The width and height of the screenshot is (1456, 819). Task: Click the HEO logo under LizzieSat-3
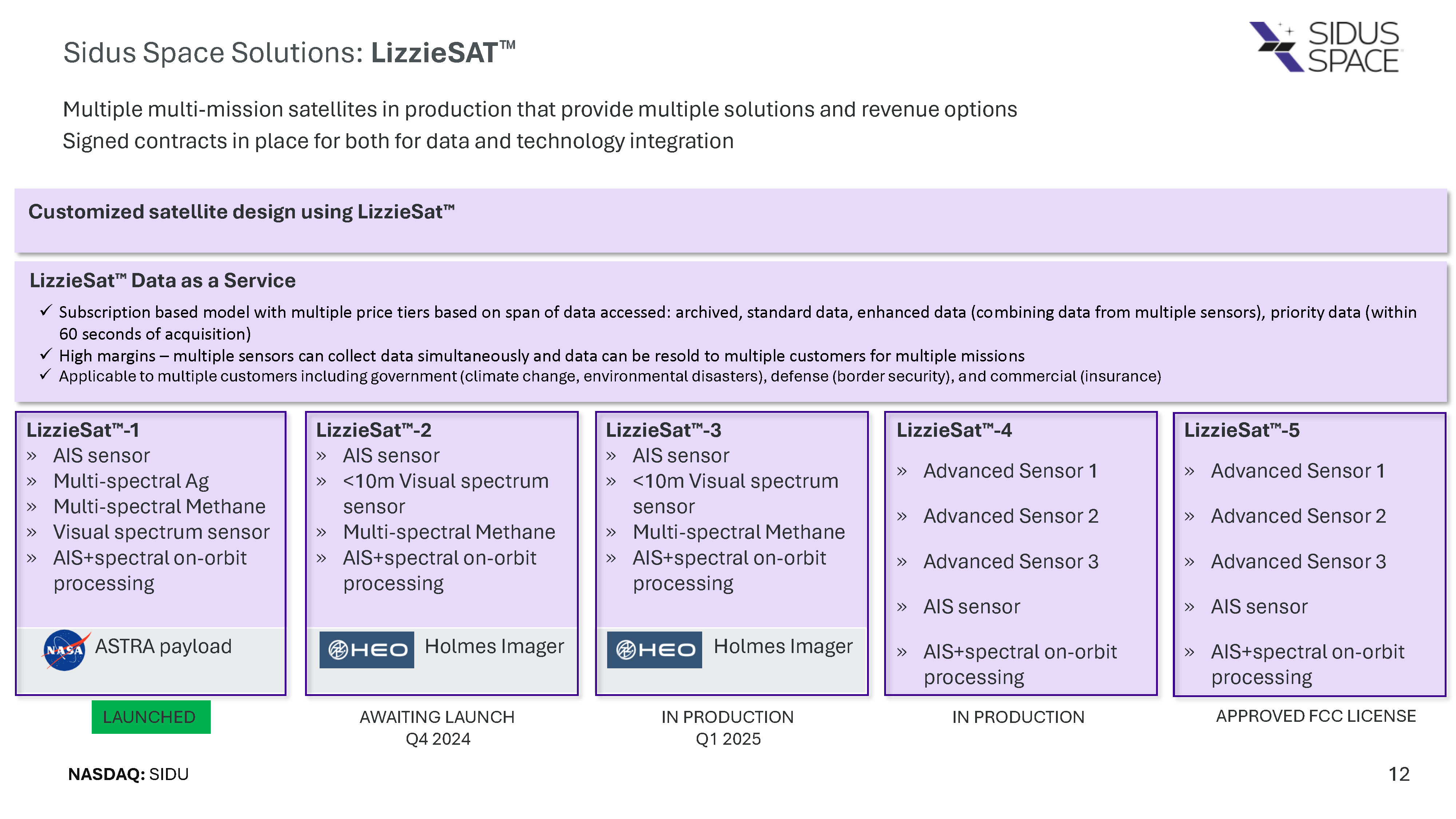click(x=654, y=650)
